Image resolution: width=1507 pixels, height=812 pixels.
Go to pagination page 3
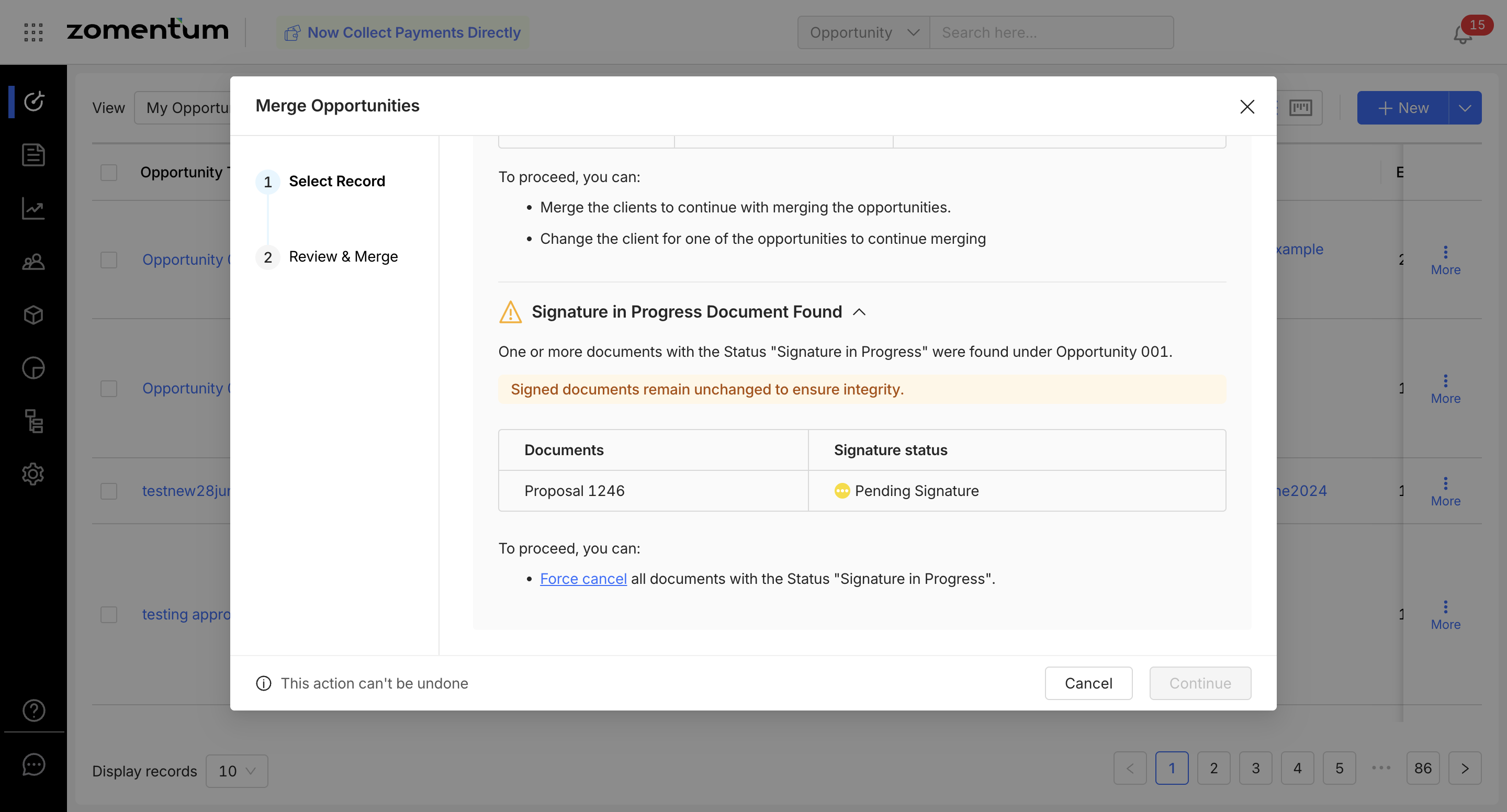[1255, 768]
